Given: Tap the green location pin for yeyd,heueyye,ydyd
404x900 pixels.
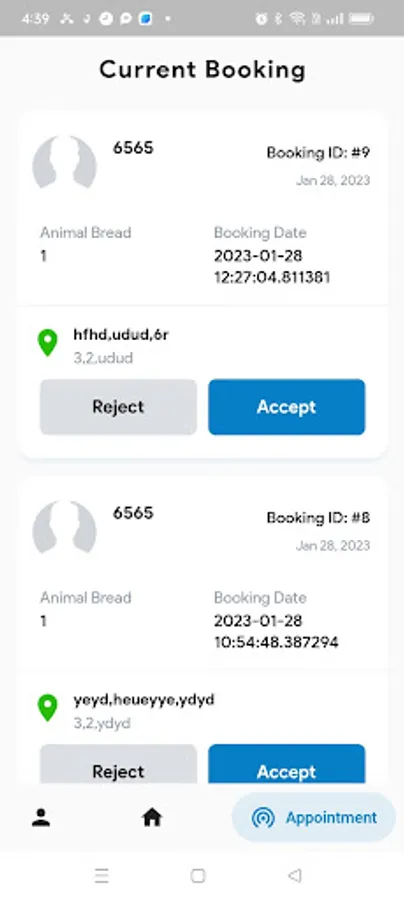Looking at the screenshot, I should 48,708.
